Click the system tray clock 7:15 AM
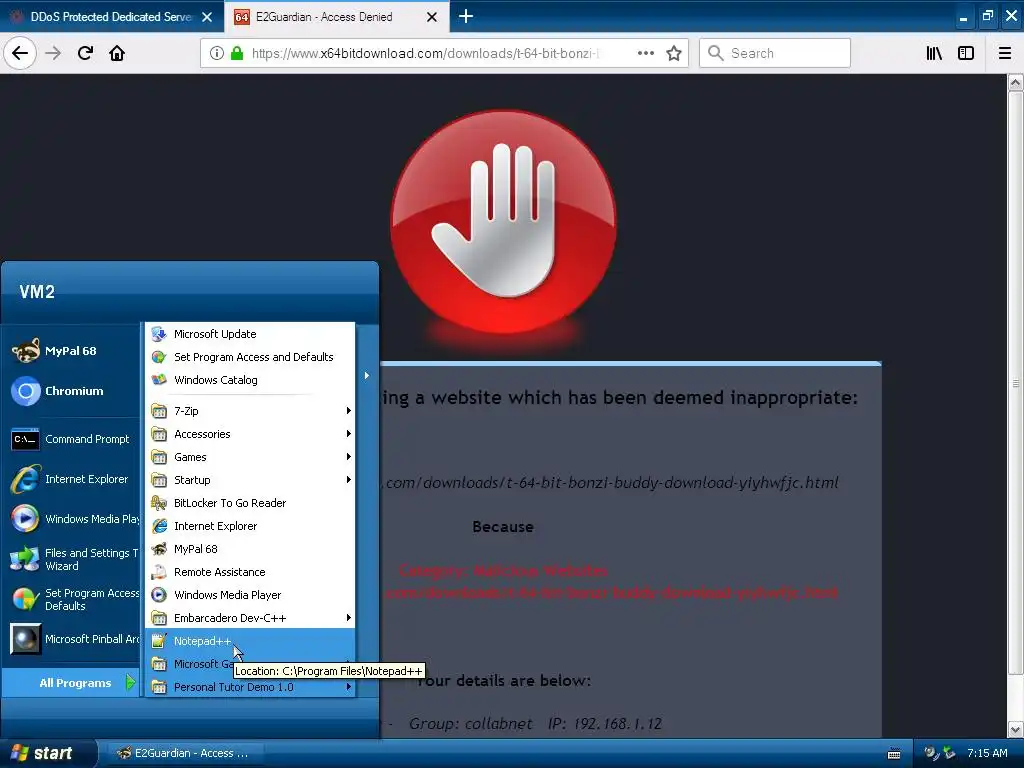This screenshot has width=1024, height=768. (987, 754)
